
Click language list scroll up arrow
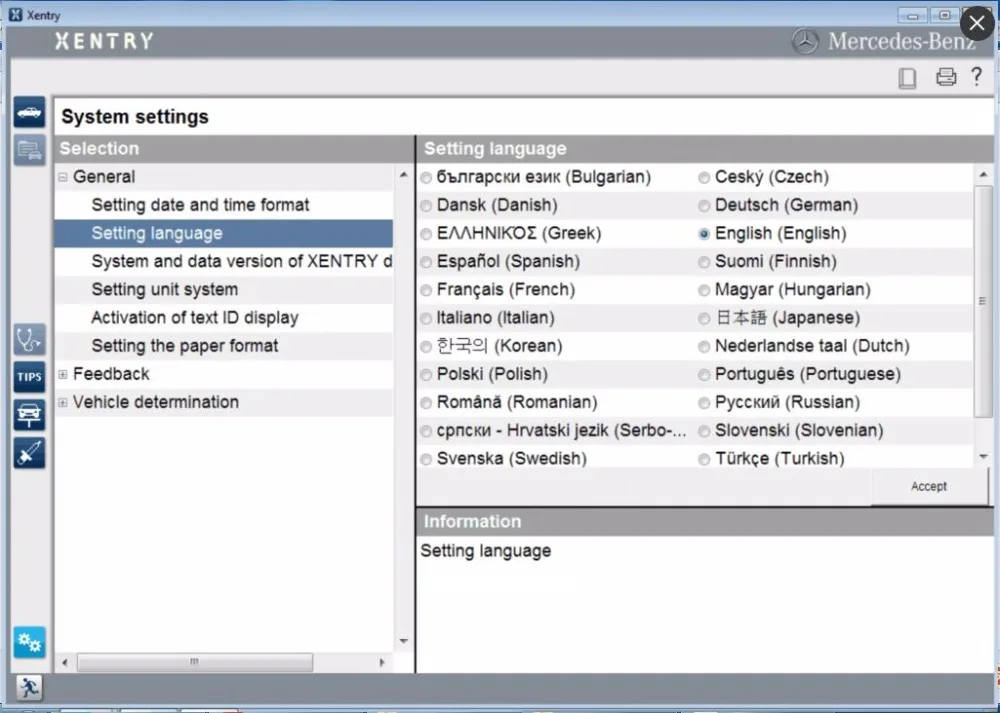tap(983, 175)
